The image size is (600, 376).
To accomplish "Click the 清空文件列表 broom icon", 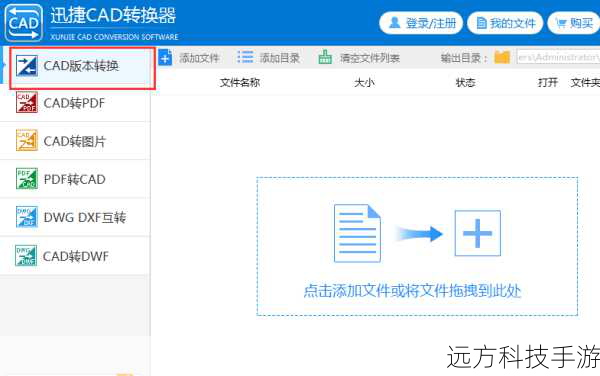I will tap(325, 57).
